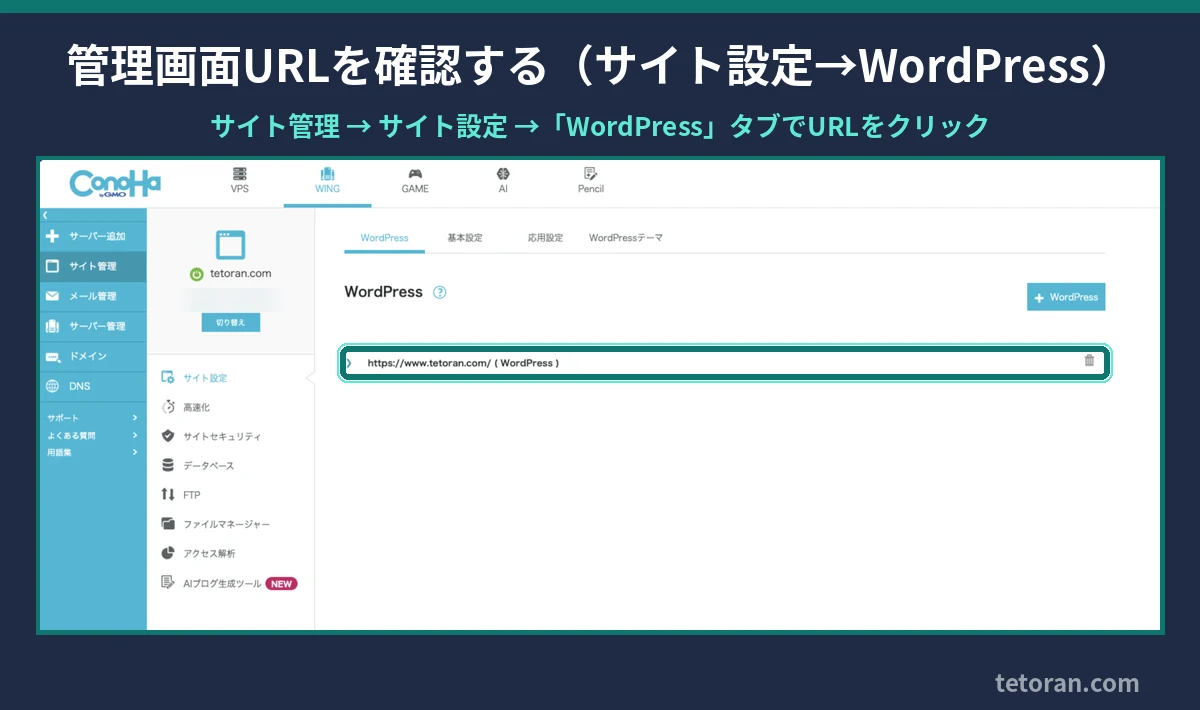Click the AI brain icon
This screenshot has width=1200, height=710.
click(503, 173)
